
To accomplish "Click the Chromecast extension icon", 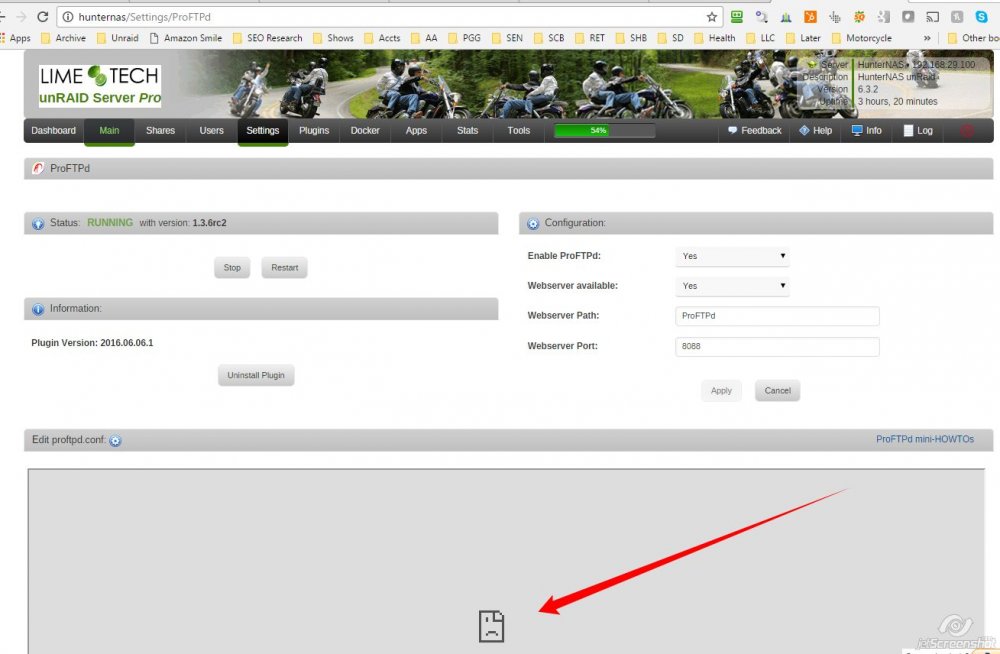I will 932,17.
